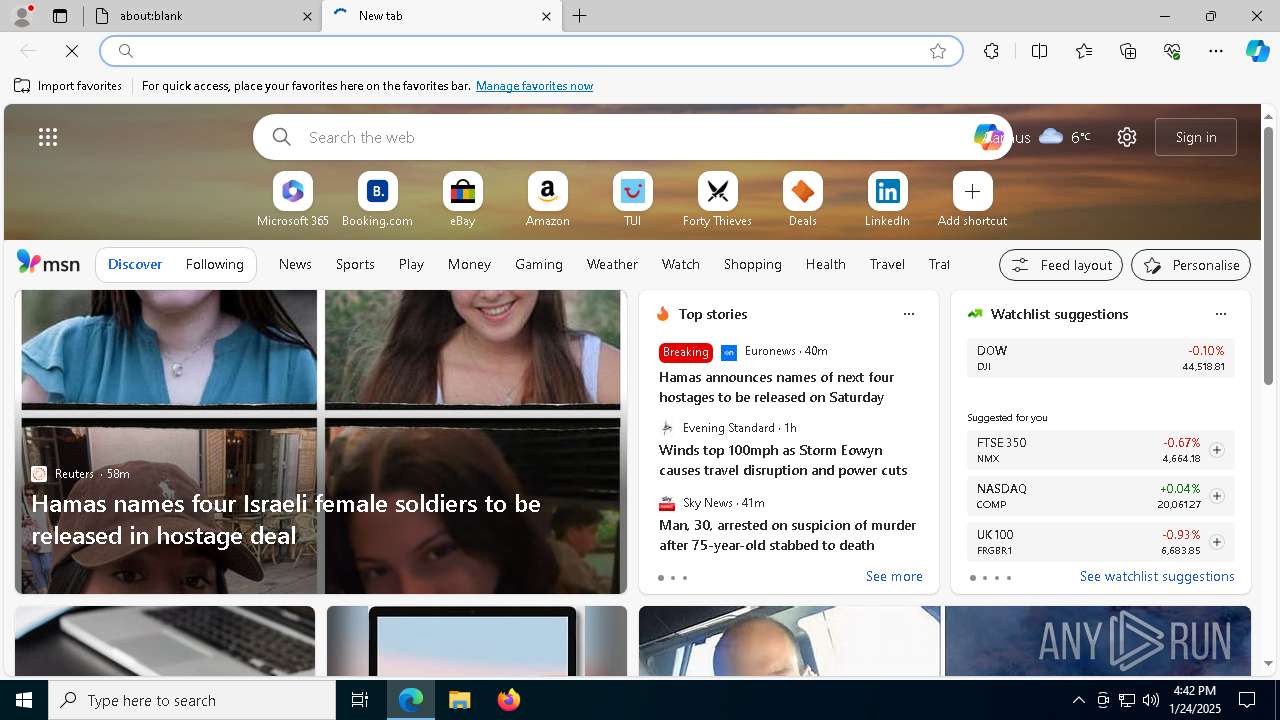1280x720 pixels.
Task: Click the Personalise button
Action: pos(1190,265)
